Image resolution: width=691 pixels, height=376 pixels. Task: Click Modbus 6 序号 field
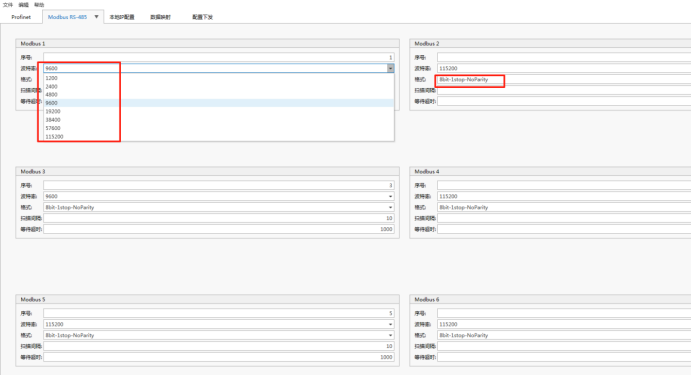(x=564, y=313)
